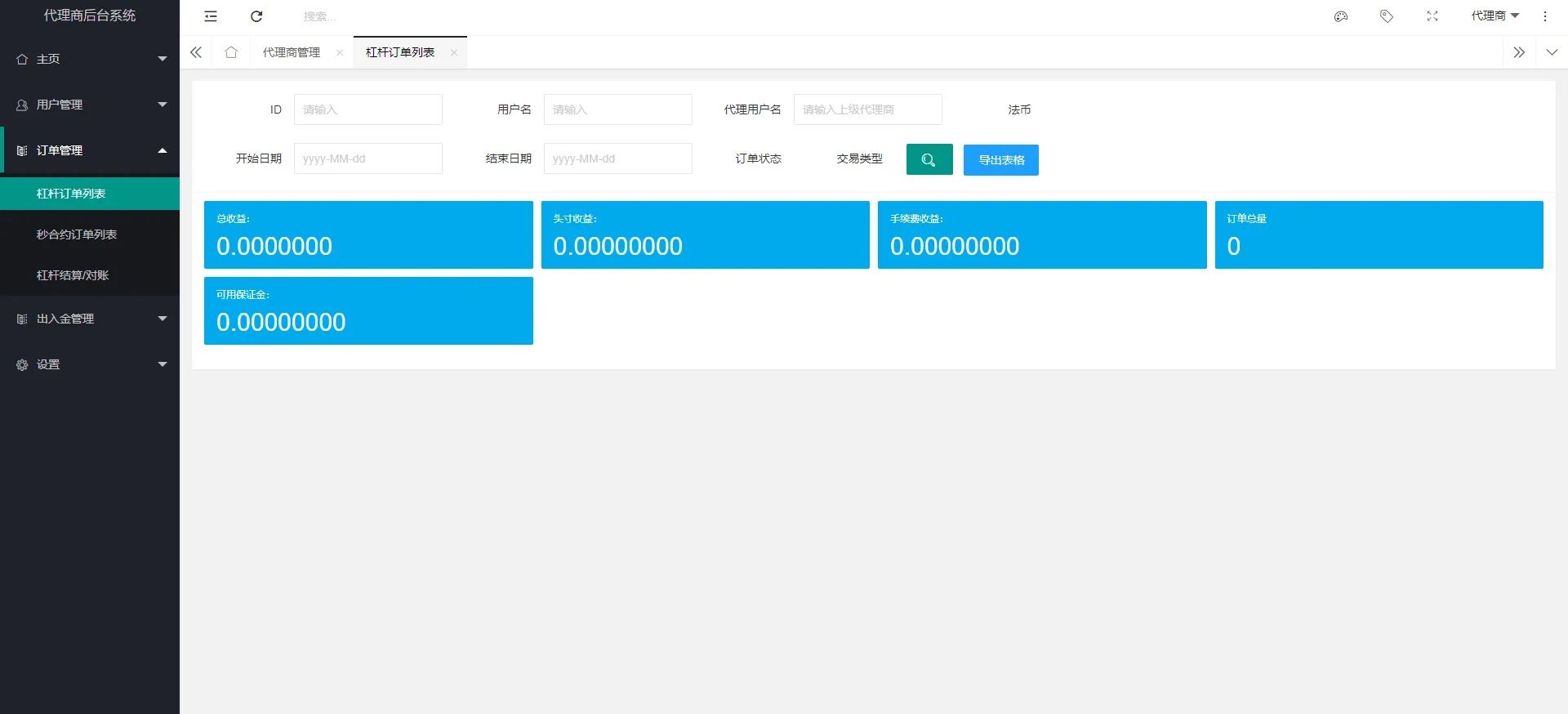Click the refresh icon in the top bar

[x=256, y=16]
